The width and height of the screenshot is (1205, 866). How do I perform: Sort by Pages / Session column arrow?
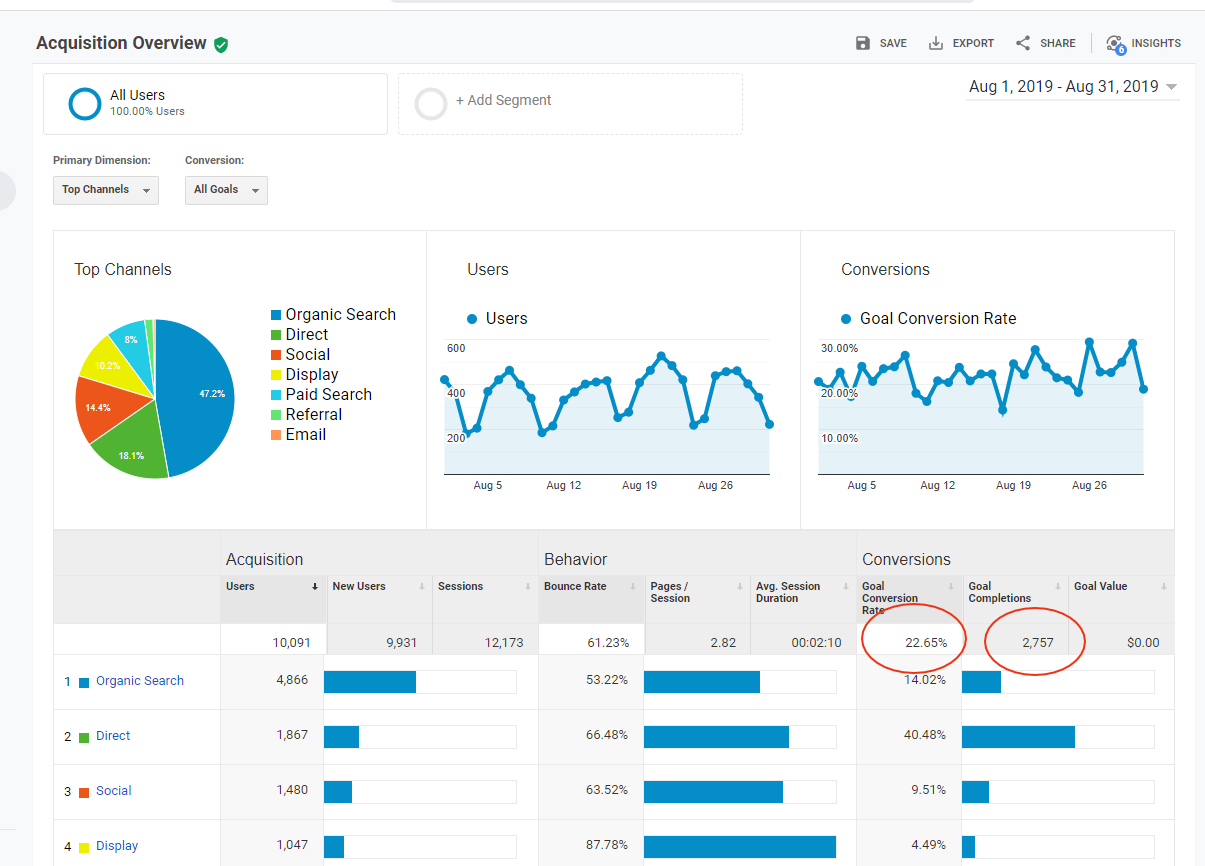(740, 587)
